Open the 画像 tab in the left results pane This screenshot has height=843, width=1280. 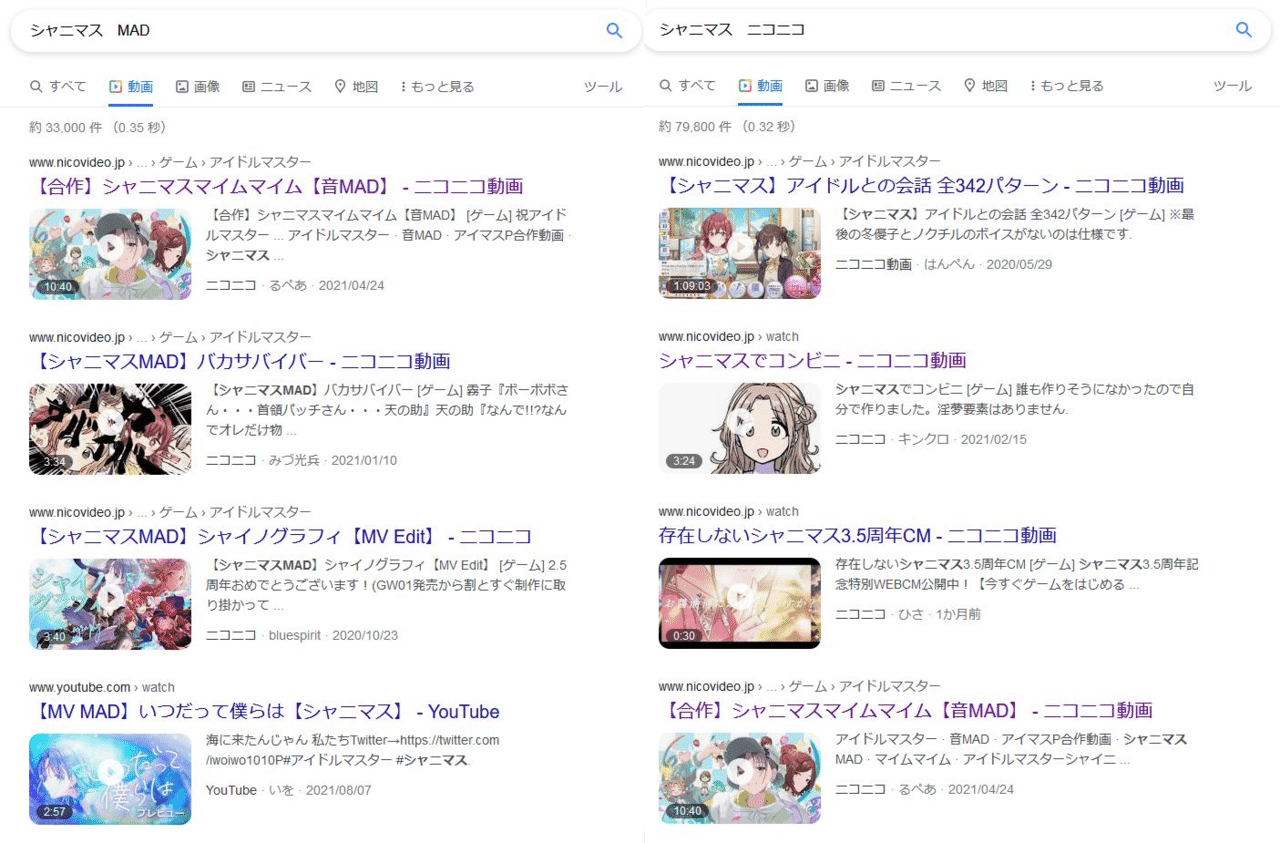(x=197, y=87)
